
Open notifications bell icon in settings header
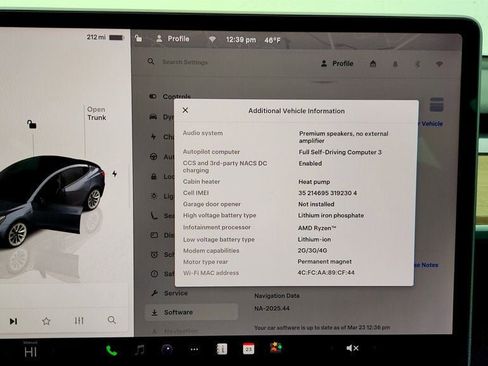[395, 64]
